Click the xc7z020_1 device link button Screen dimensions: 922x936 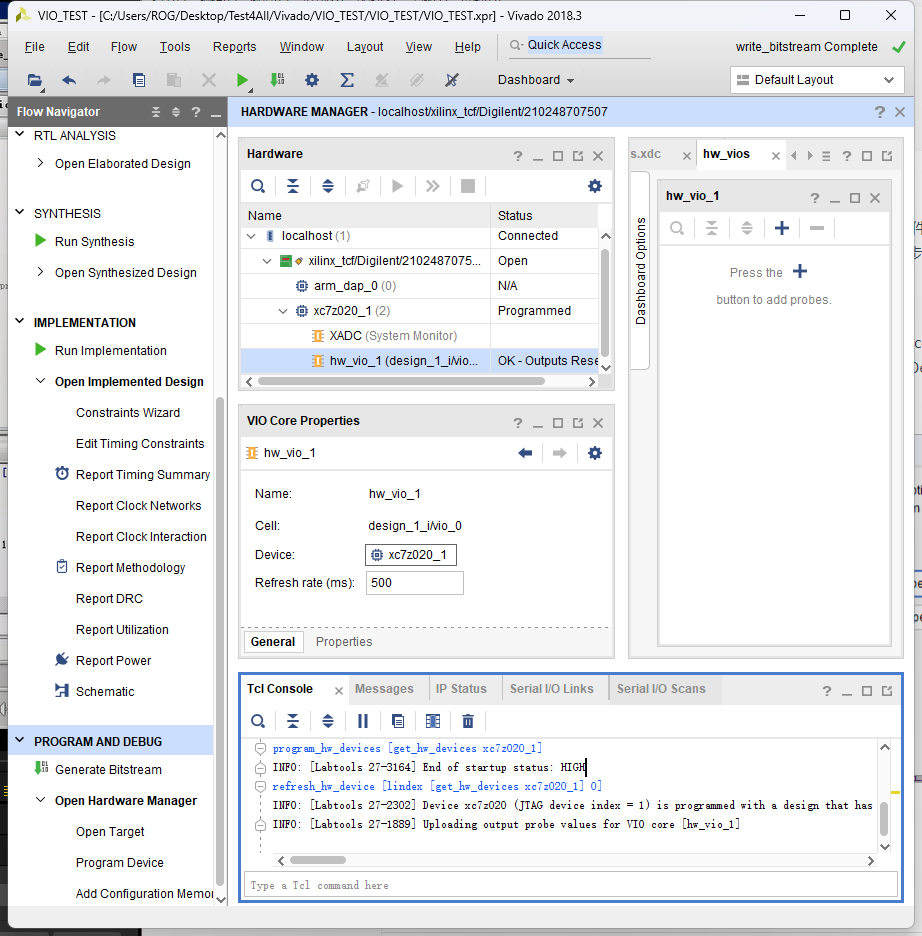(x=411, y=555)
